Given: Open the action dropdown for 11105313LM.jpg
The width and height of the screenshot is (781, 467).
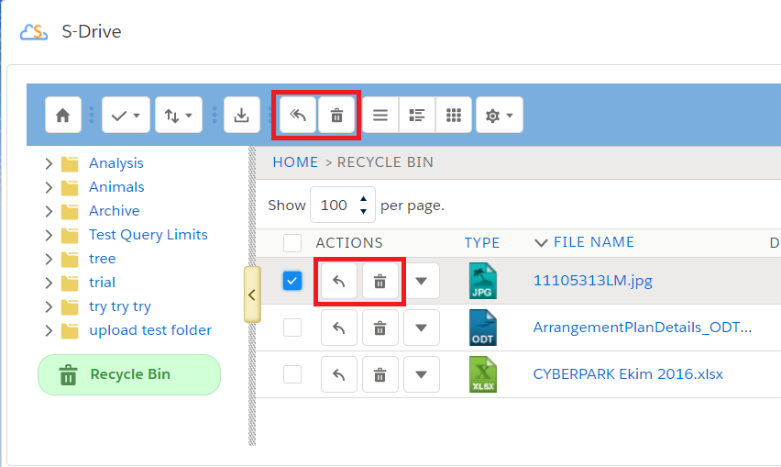Looking at the screenshot, I should click(x=421, y=282).
